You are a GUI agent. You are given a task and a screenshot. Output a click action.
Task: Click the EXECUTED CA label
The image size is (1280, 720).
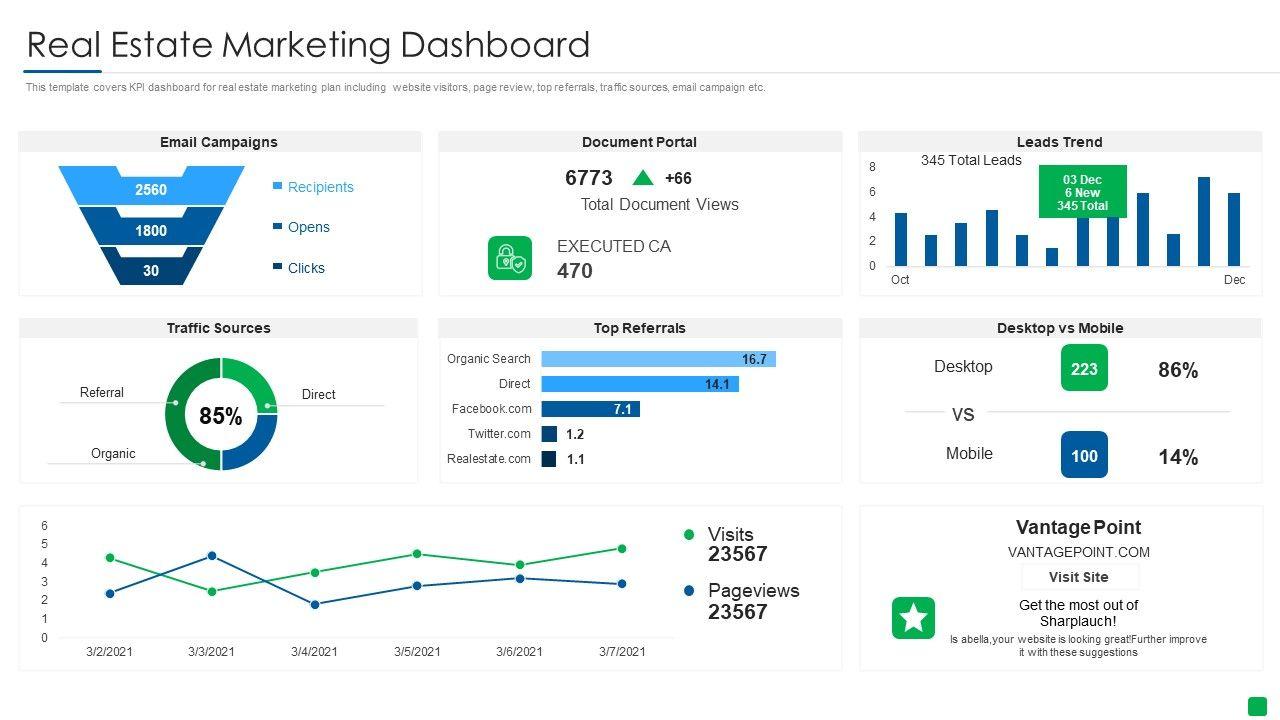614,246
